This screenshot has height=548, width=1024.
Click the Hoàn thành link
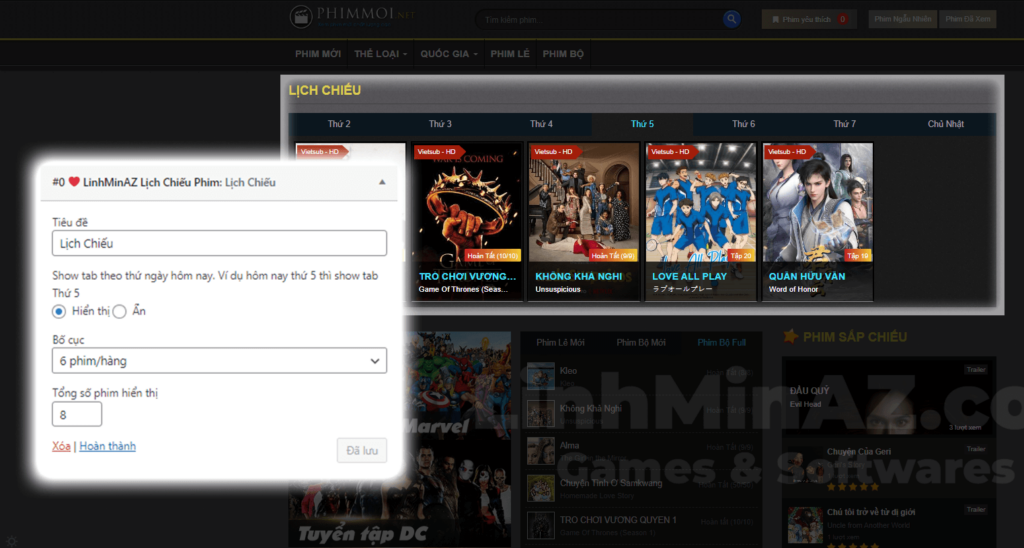108,446
